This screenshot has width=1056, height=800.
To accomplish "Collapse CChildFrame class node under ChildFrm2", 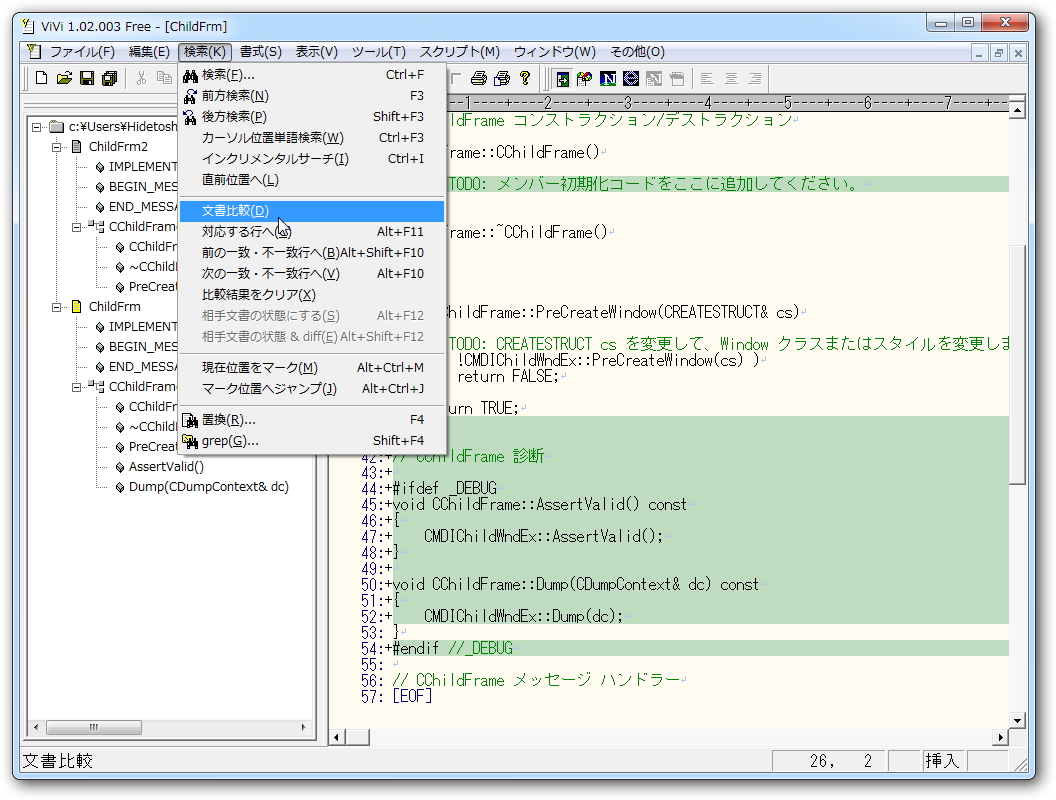I will 76,227.
